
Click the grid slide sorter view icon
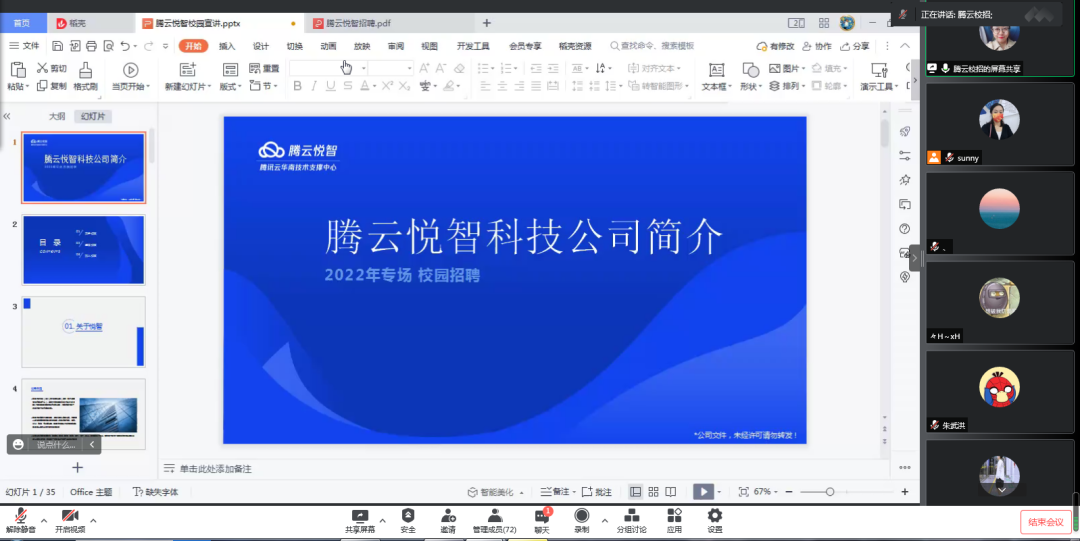click(653, 491)
